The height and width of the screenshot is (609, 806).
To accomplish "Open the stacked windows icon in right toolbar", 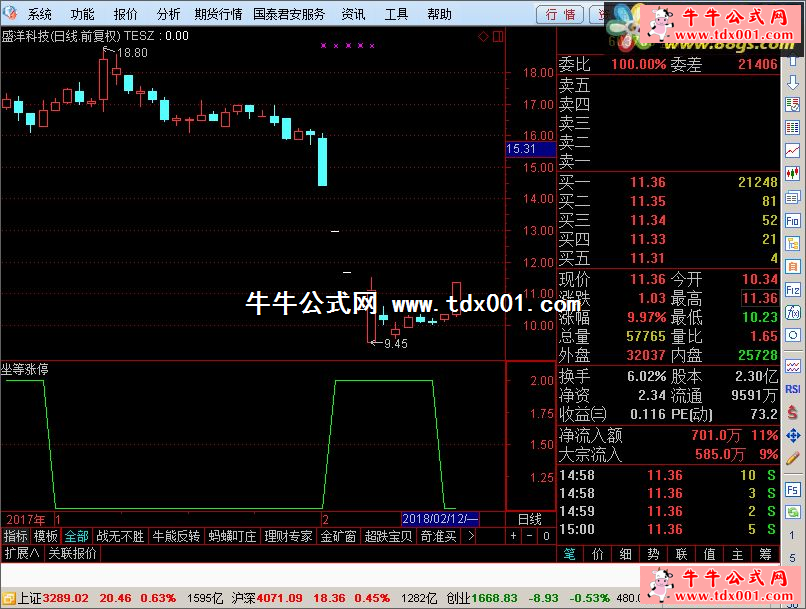I will tap(793, 197).
